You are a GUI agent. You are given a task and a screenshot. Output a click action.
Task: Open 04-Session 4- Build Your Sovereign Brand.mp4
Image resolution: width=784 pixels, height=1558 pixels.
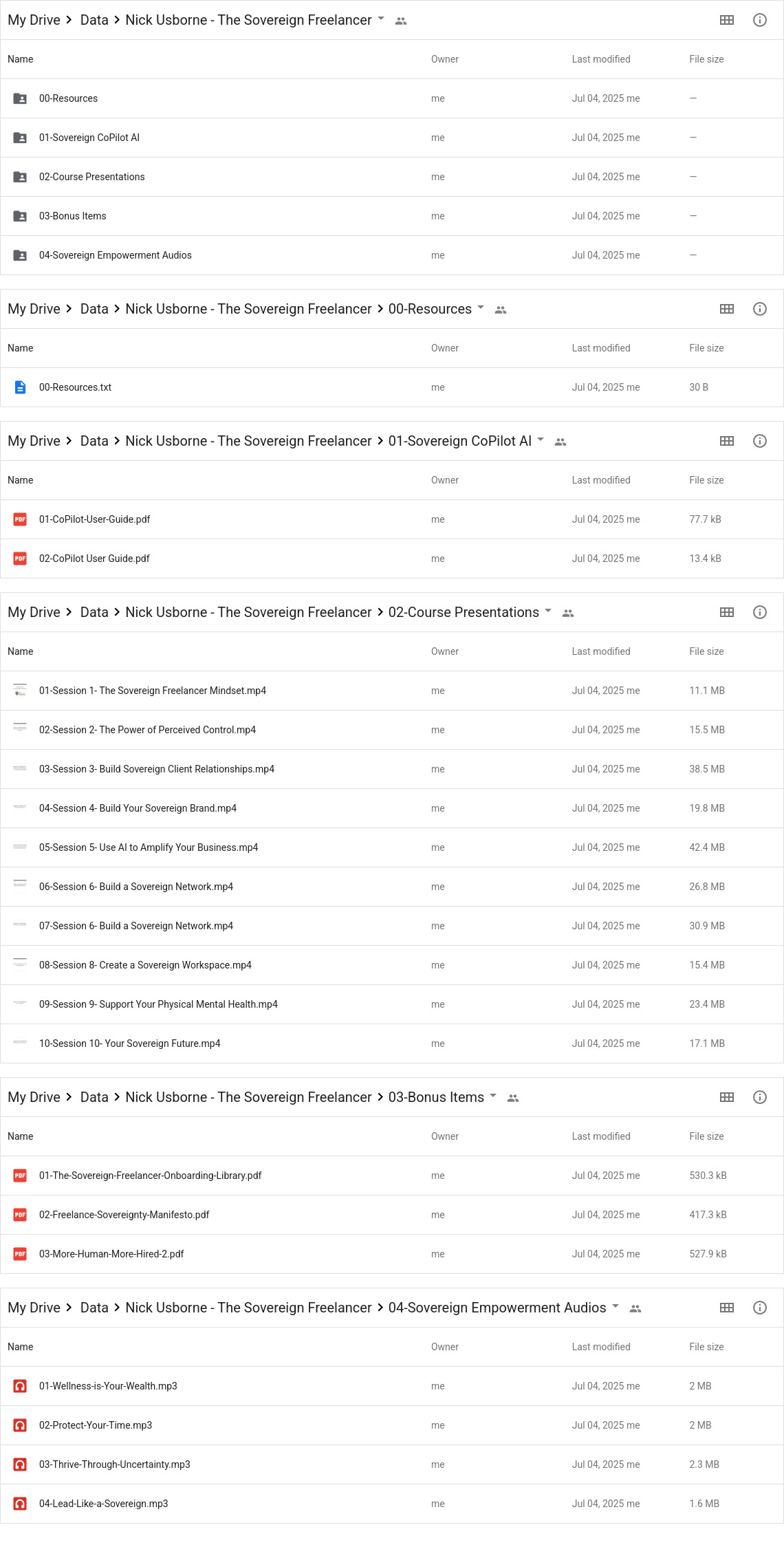(x=138, y=808)
